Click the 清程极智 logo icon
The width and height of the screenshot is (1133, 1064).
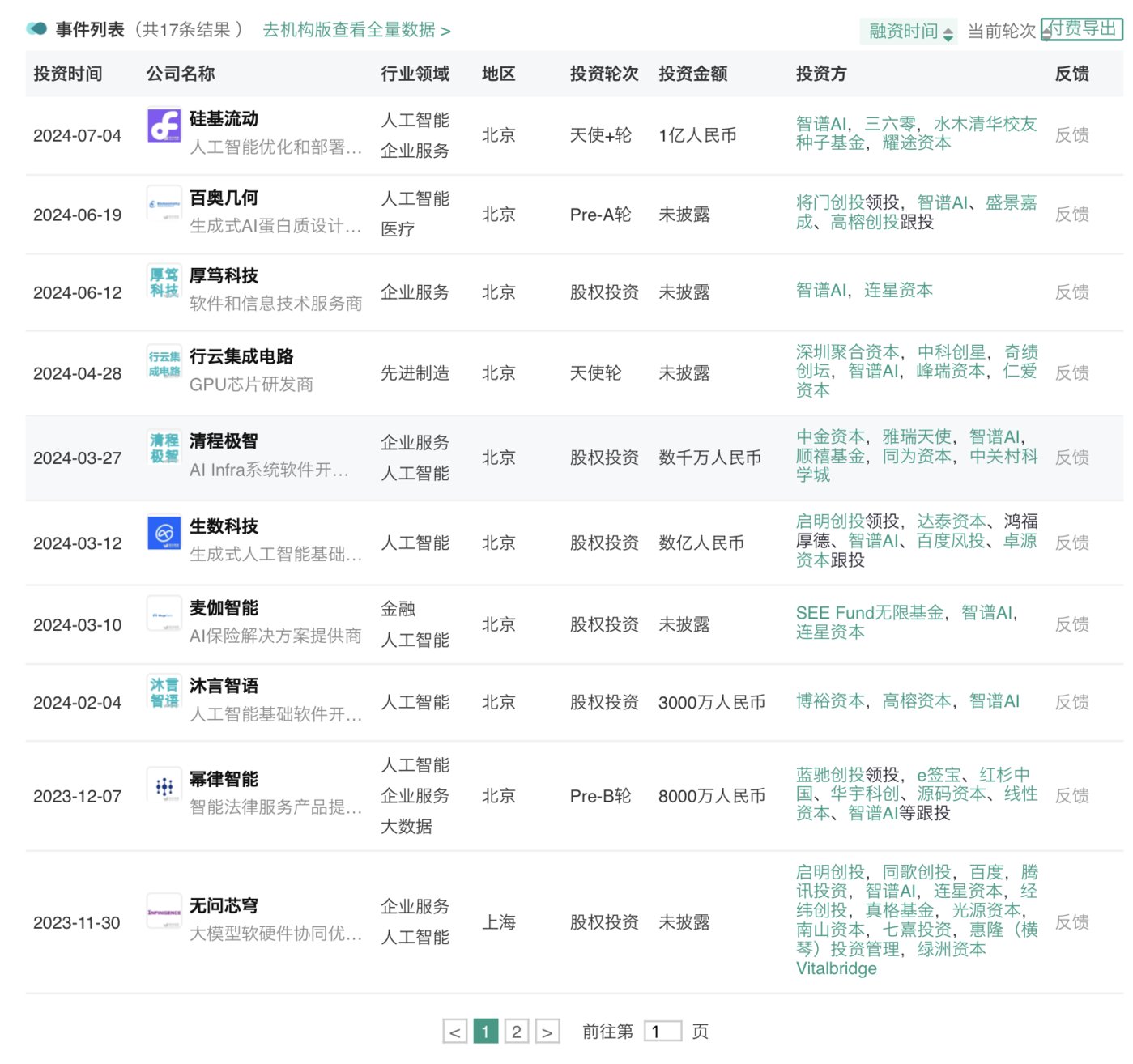pos(164,448)
